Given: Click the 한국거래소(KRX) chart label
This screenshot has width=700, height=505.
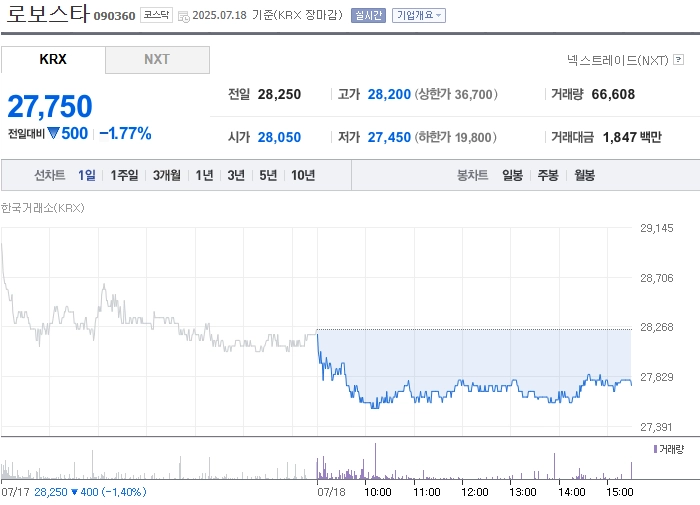Looking at the screenshot, I should 42,208.
